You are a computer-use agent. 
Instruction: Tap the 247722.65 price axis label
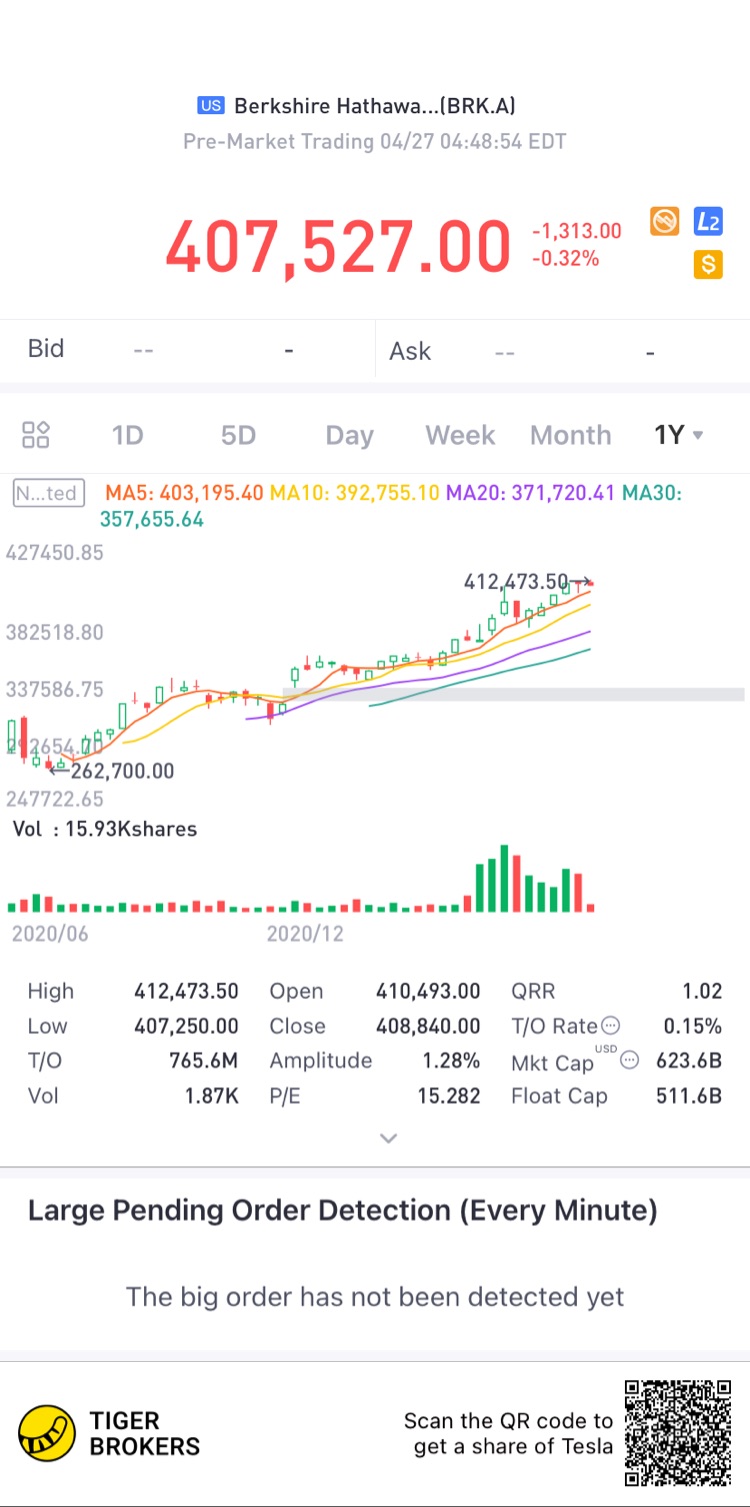(55, 799)
